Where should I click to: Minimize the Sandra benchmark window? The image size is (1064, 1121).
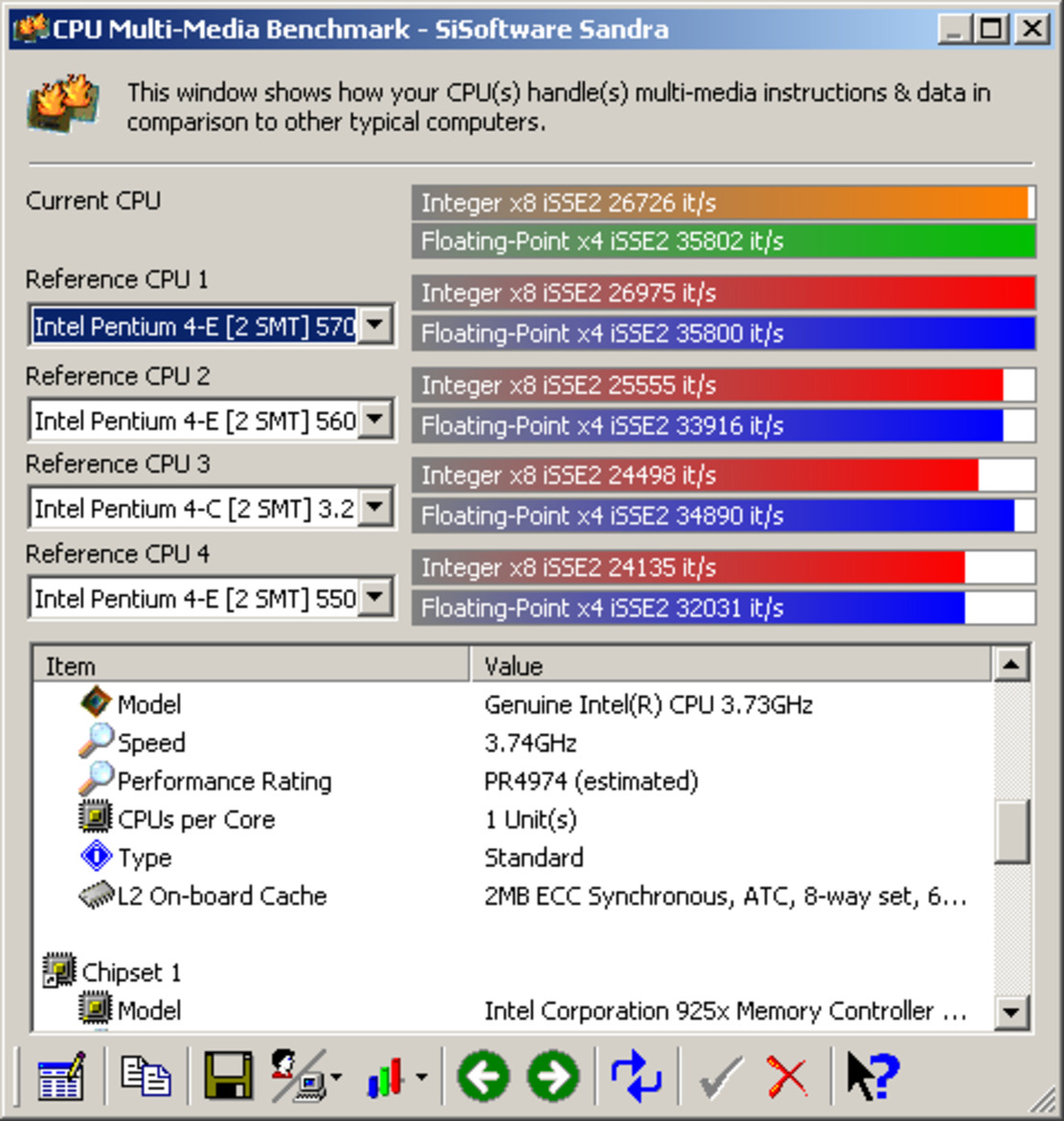(x=955, y=30)
